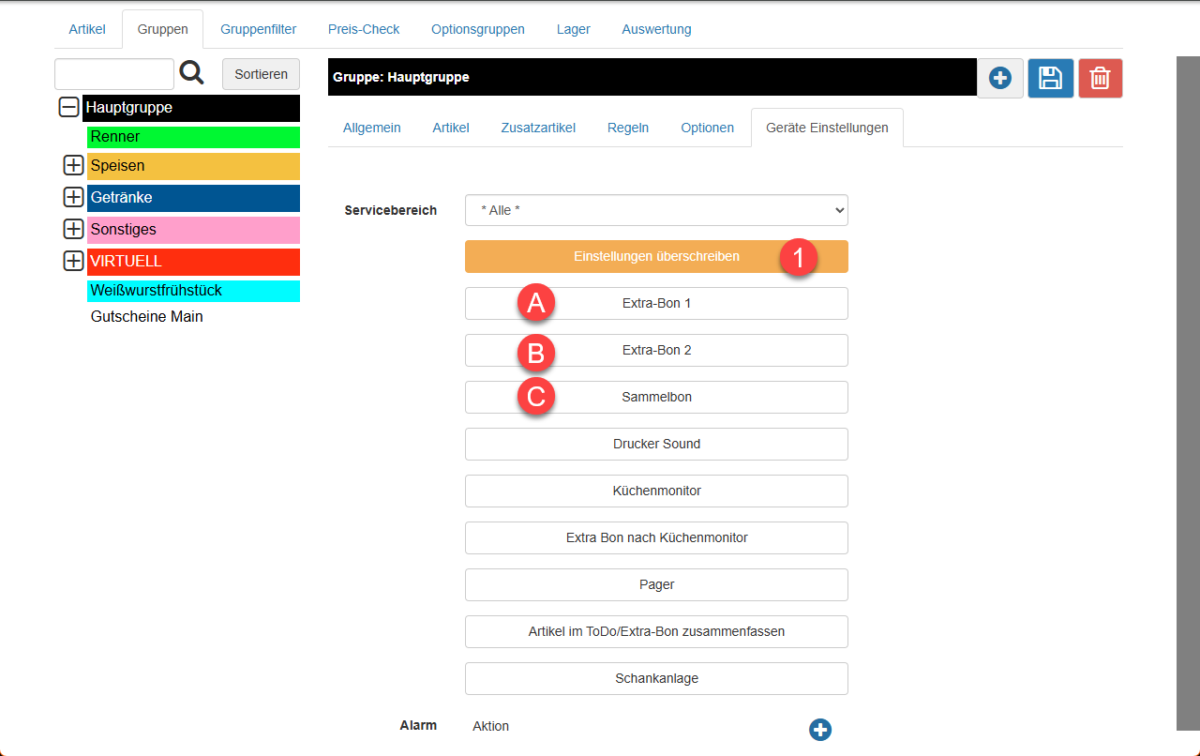Click Einstellungen überschreiben button
The width and height of the screenshot is (1200, 756).
(656, 257)
